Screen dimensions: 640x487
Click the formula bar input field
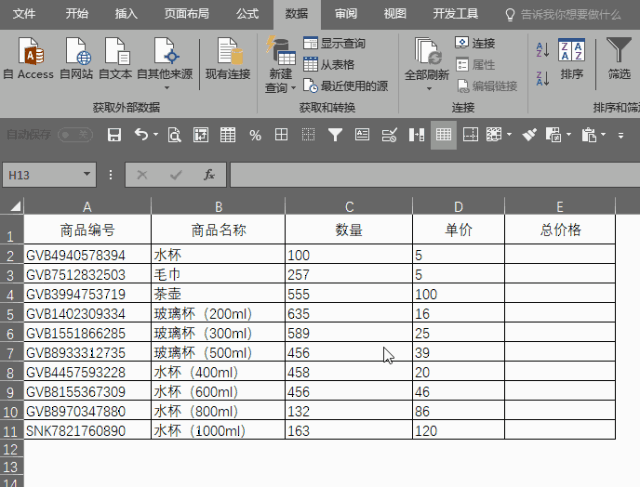(x=435, y=175)
